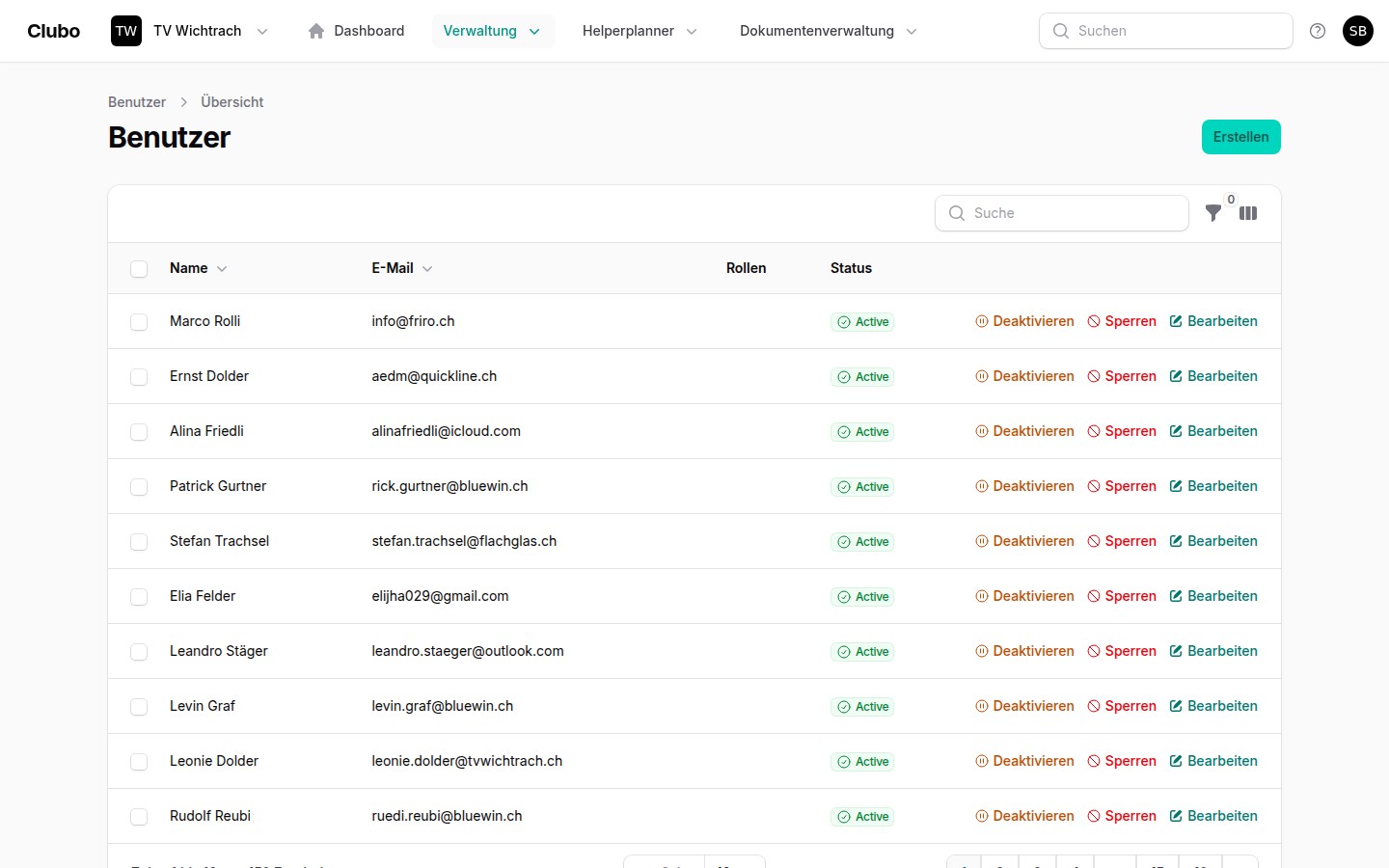This screenshot has height=868, width=1389.
Task: Click Sperren for Marco Rolli
Action: click(x=1122, y=321)
